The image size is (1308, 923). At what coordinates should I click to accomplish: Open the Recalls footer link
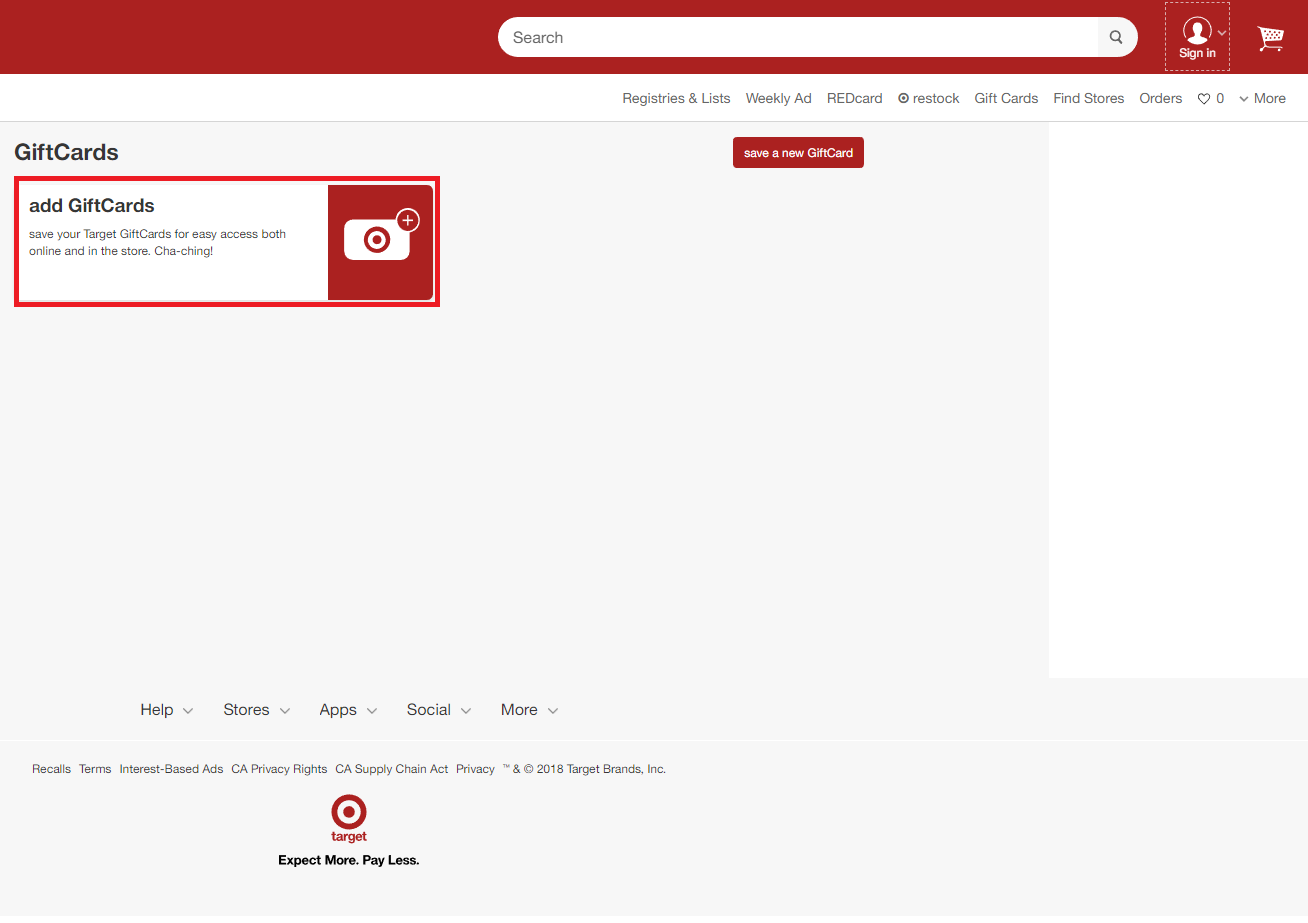tap(51, 769)
